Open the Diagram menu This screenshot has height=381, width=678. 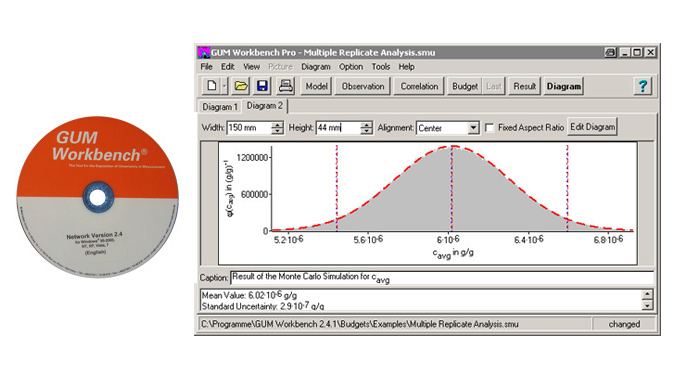coord(316,67)
